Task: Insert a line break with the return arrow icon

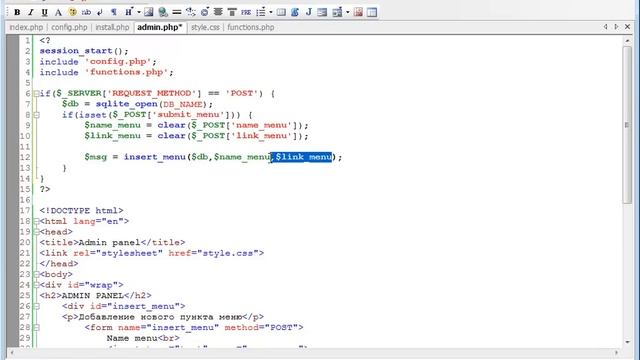Action: click(x=100, y=12)
